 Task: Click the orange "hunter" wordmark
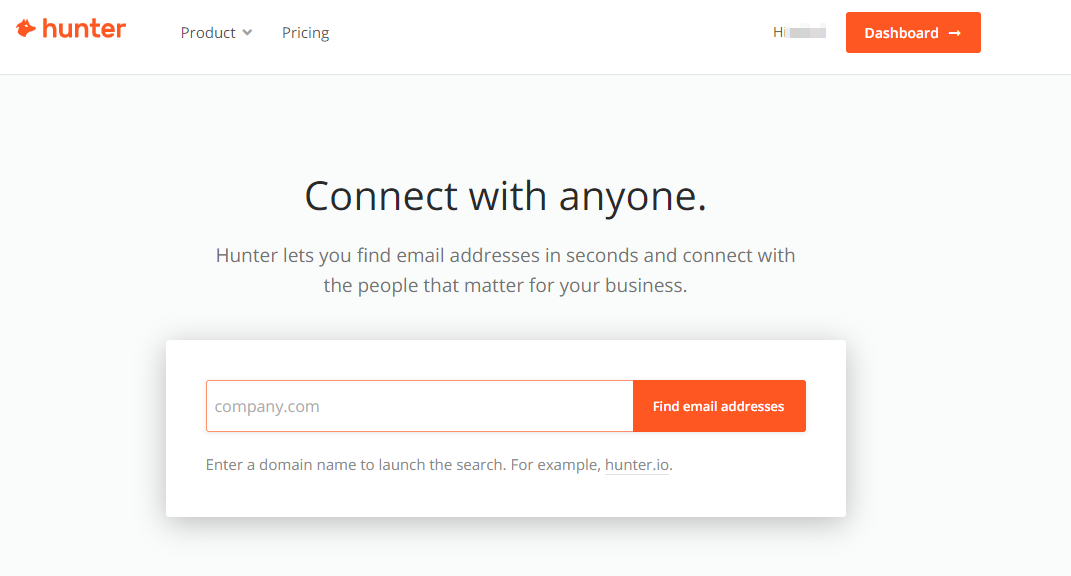coord(84,29)
